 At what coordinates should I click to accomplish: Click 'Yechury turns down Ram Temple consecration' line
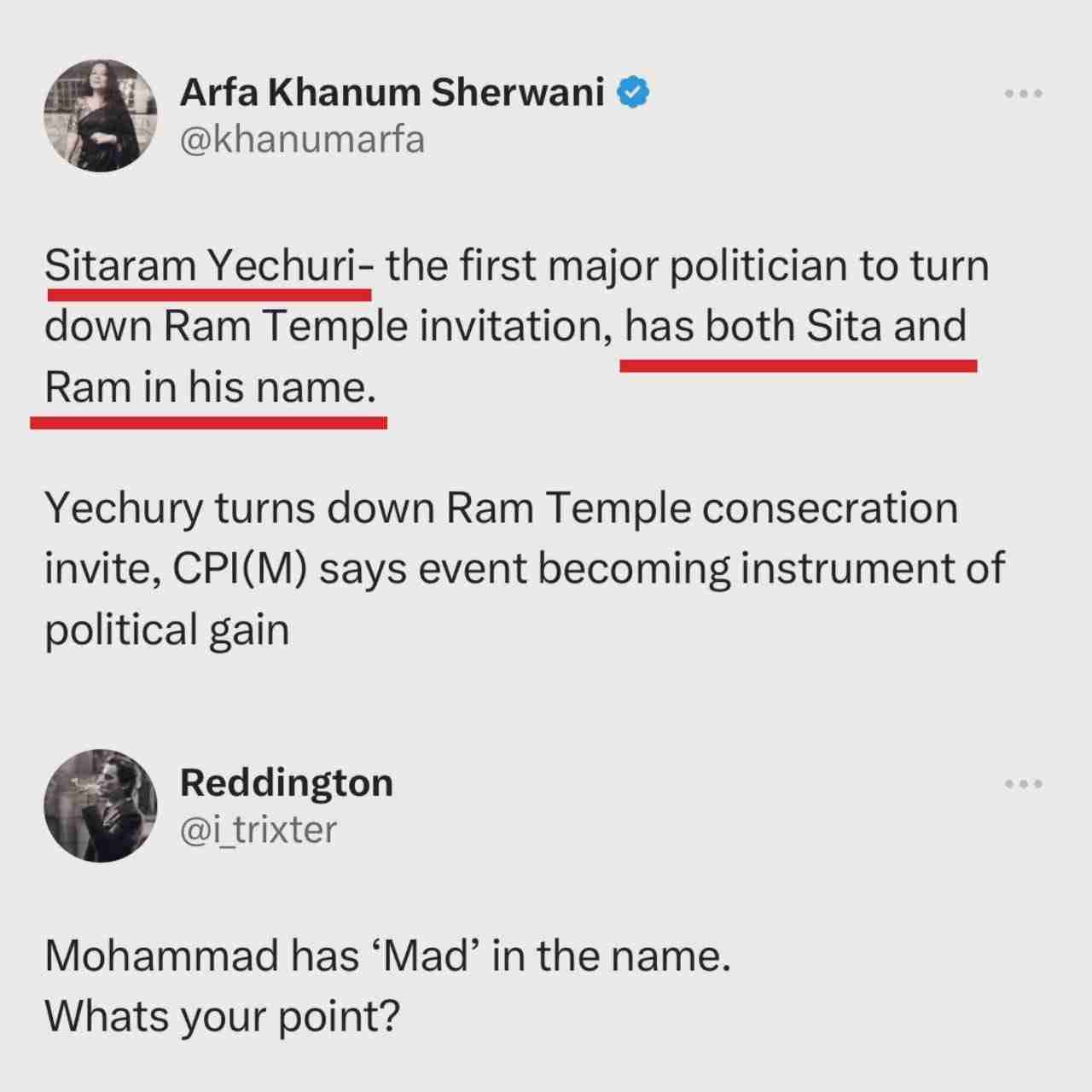pyautogui.click(x=501, y=508)
